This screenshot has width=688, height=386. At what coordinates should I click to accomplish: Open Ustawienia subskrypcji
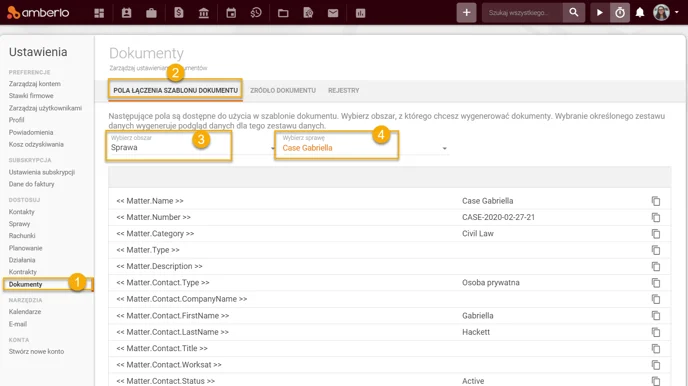coord(42,172)
